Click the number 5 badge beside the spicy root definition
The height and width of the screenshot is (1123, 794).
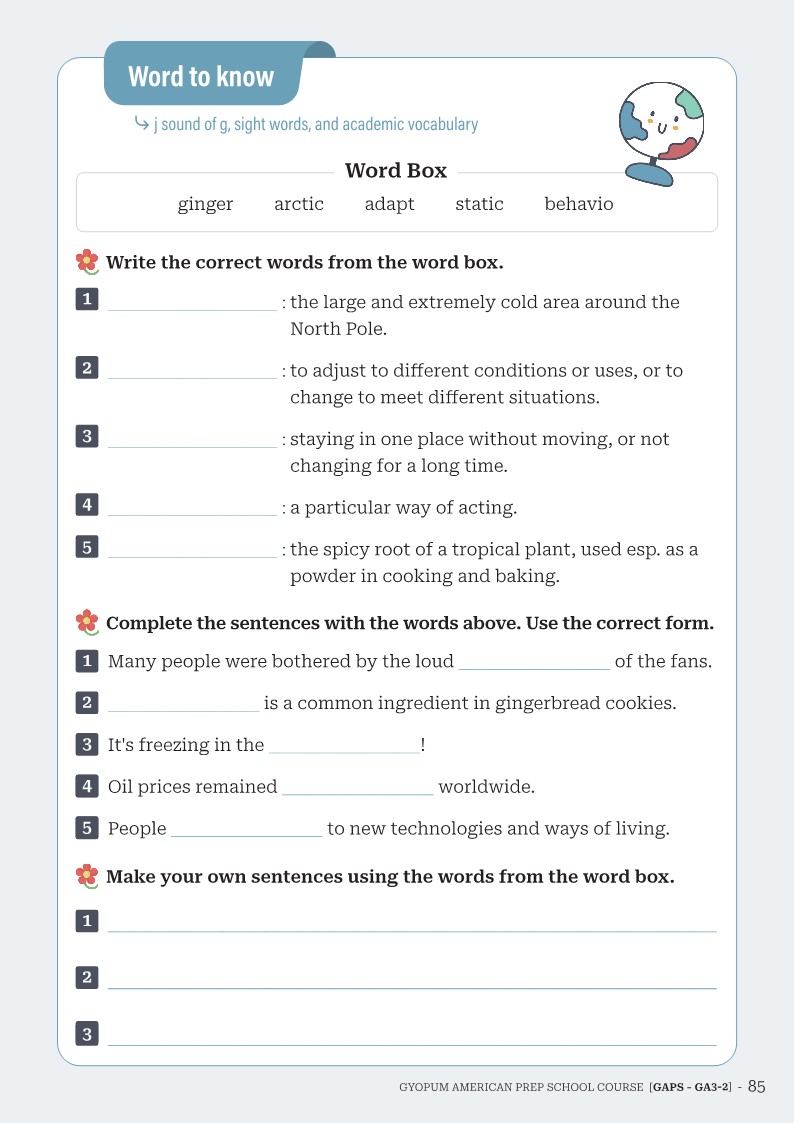coord(87,547)
